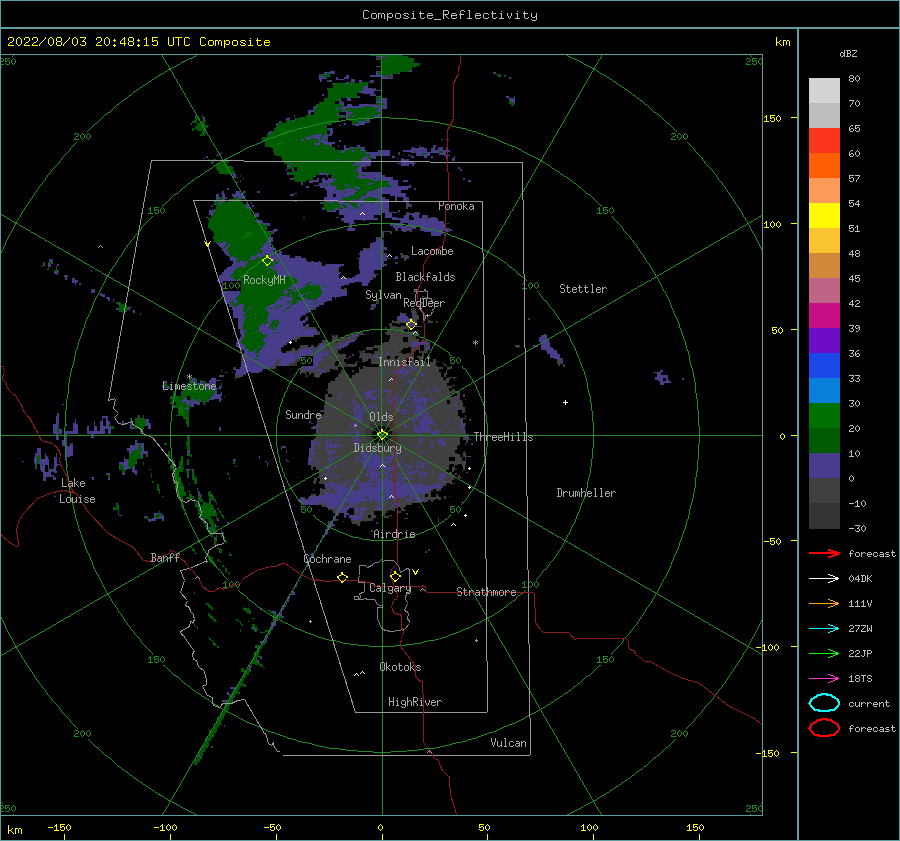Click the HighRiver label

pos(415,702)
